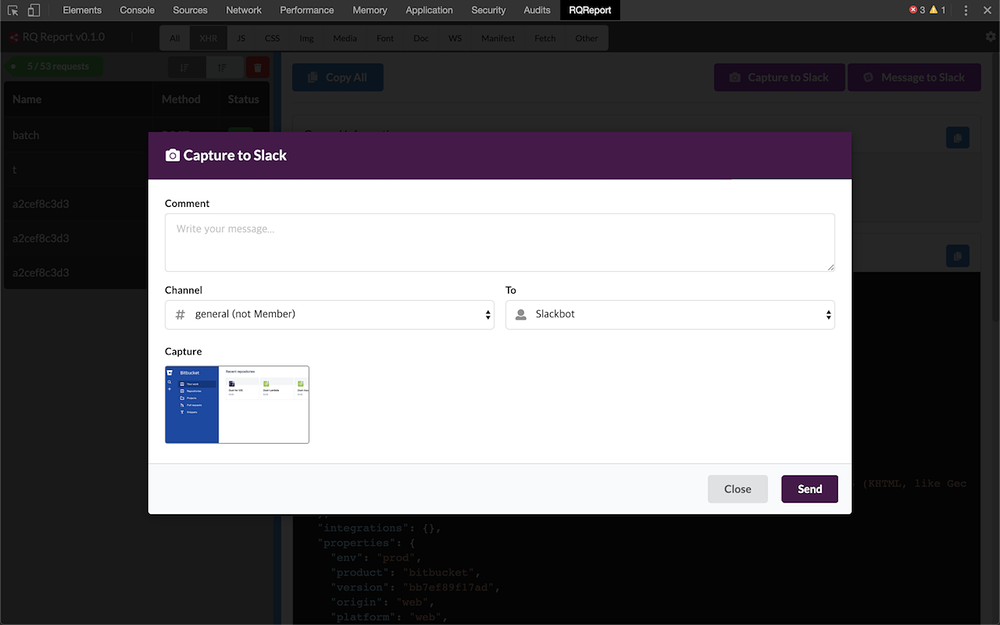Viewport: 1000px width, 625px height.
Task: Open the To recipient dropdown
Action: pos(670,314)
